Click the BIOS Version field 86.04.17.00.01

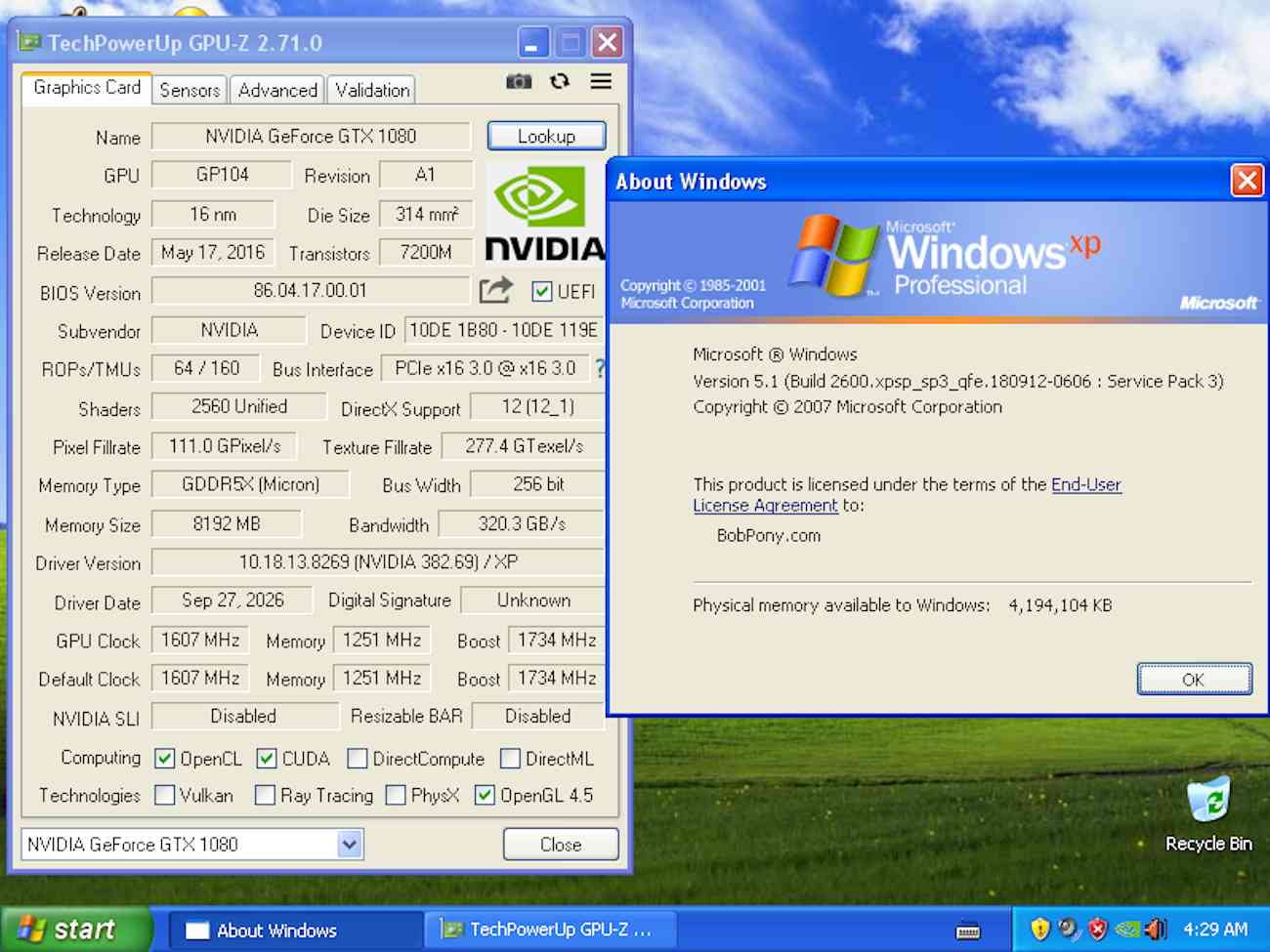click(311, 291)
